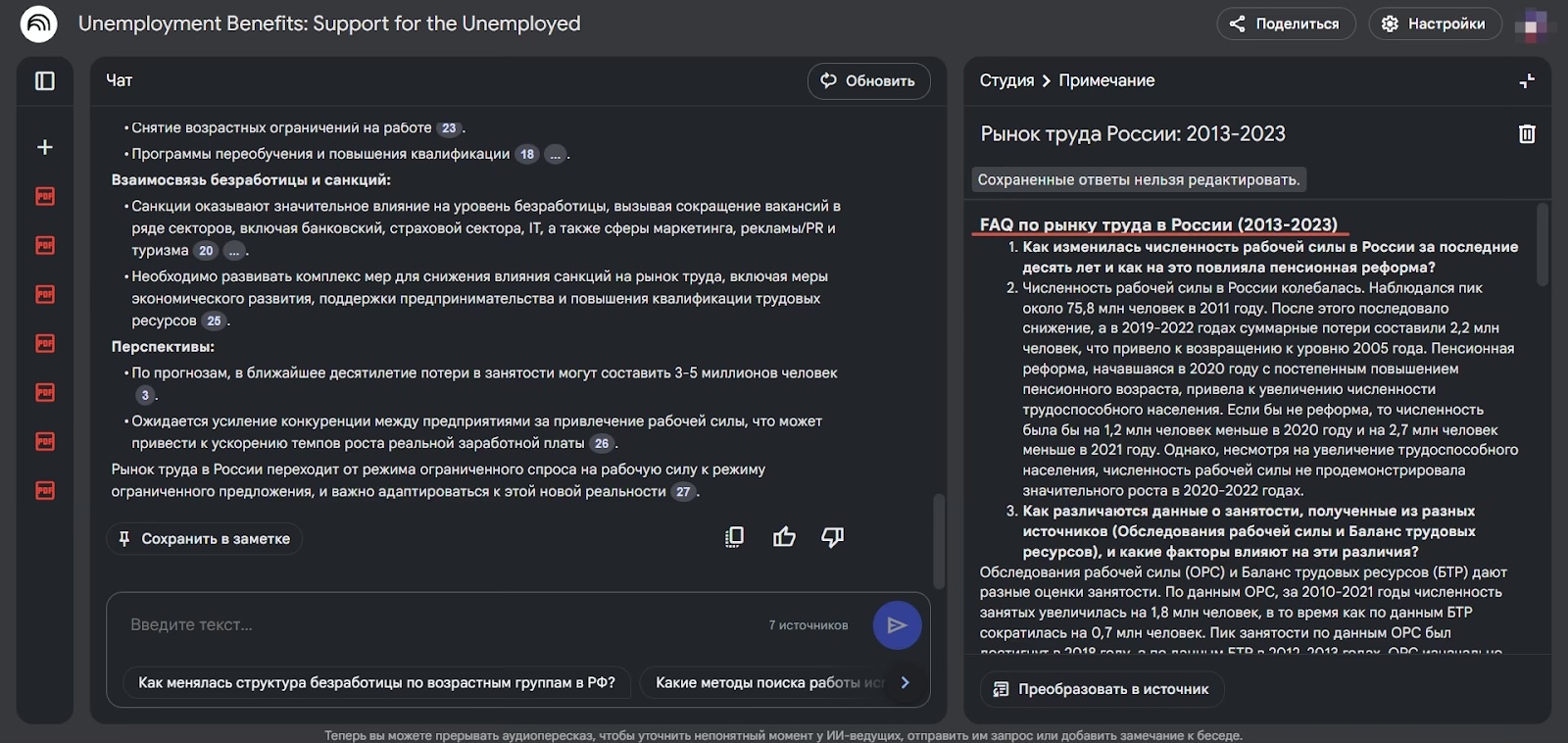1568x743 pixels.
Task: Expand the ellipsis citations after 18
Action: pos(555,154)
